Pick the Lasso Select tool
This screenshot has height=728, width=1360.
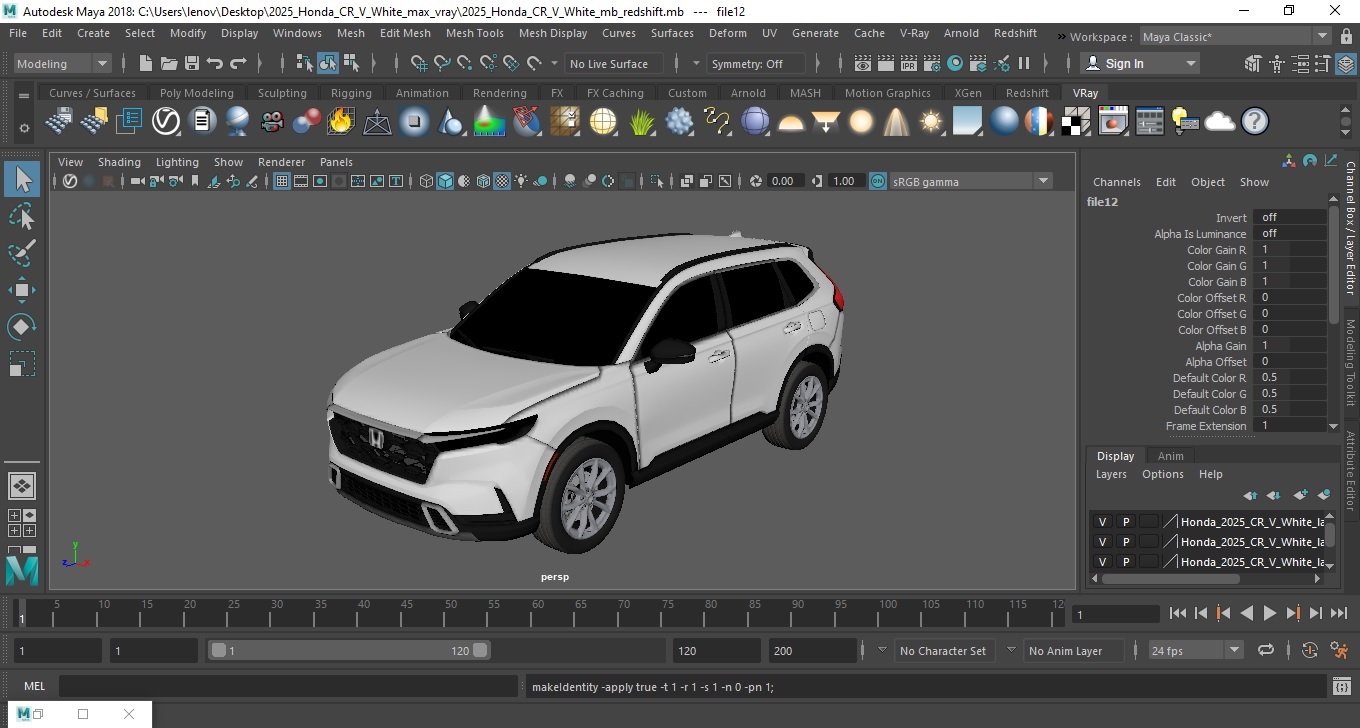[22, 216]
